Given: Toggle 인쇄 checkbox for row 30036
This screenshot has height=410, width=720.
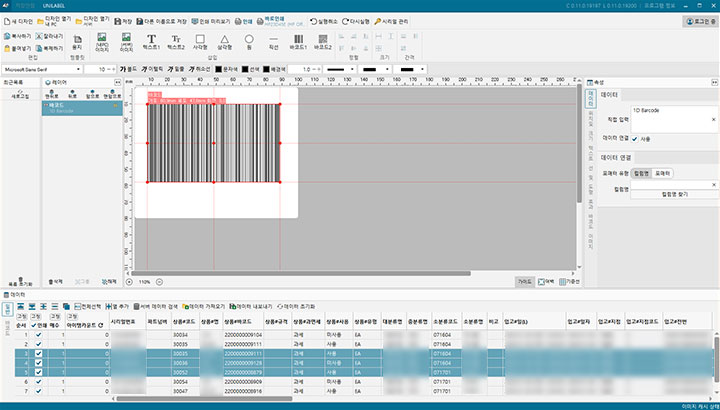Looking at the screenshot, I should click(39, 363).
